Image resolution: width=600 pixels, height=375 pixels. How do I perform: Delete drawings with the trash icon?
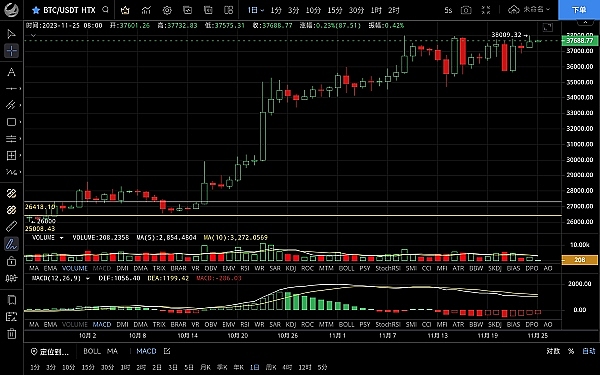click(11, 333)
